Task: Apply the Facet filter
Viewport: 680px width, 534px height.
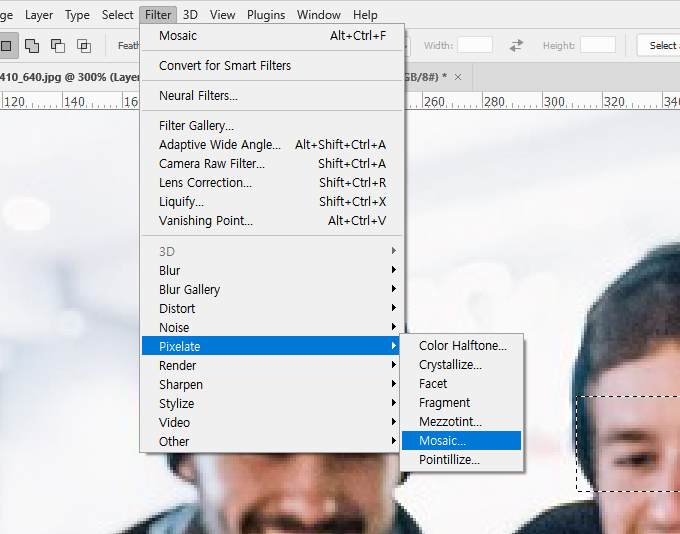Action: [461, 384]
